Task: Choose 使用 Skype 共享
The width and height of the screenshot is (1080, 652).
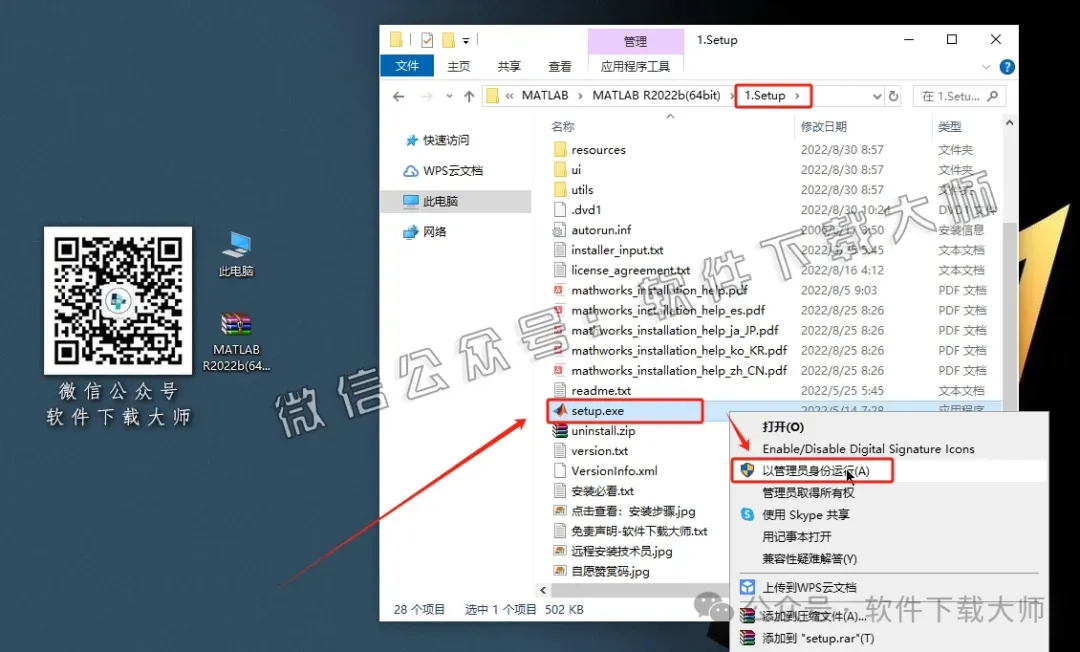Action: [x=806, y=515]
